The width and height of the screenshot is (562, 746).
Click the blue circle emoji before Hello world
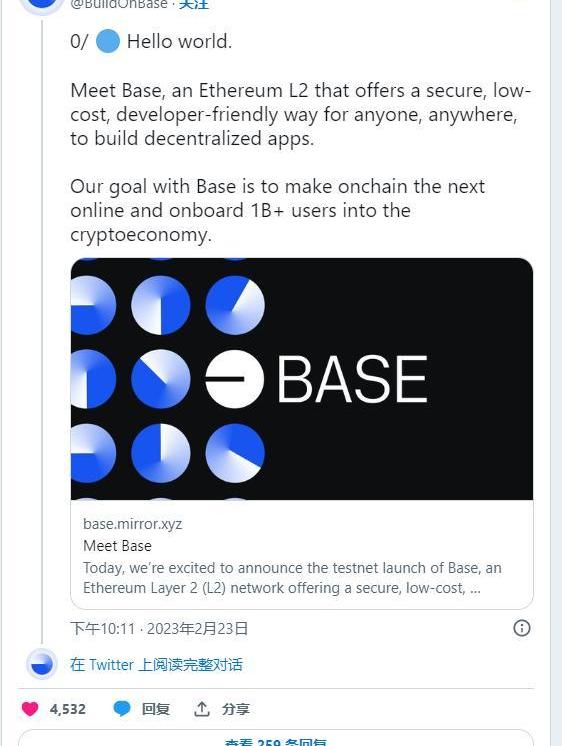click(108, 41)
